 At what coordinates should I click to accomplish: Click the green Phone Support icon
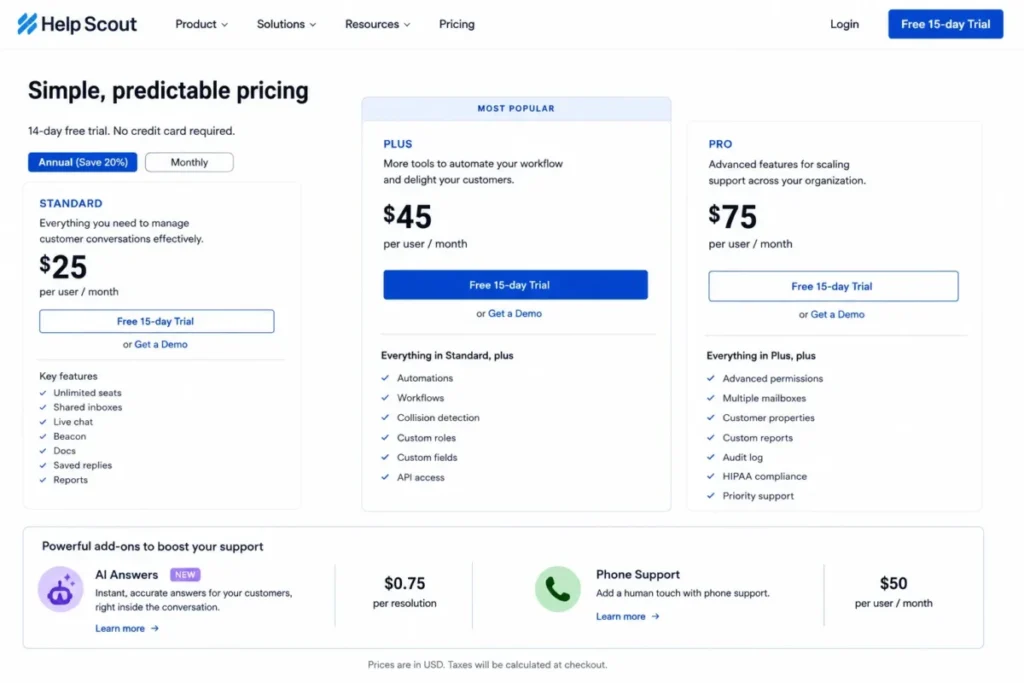(558, 589)
